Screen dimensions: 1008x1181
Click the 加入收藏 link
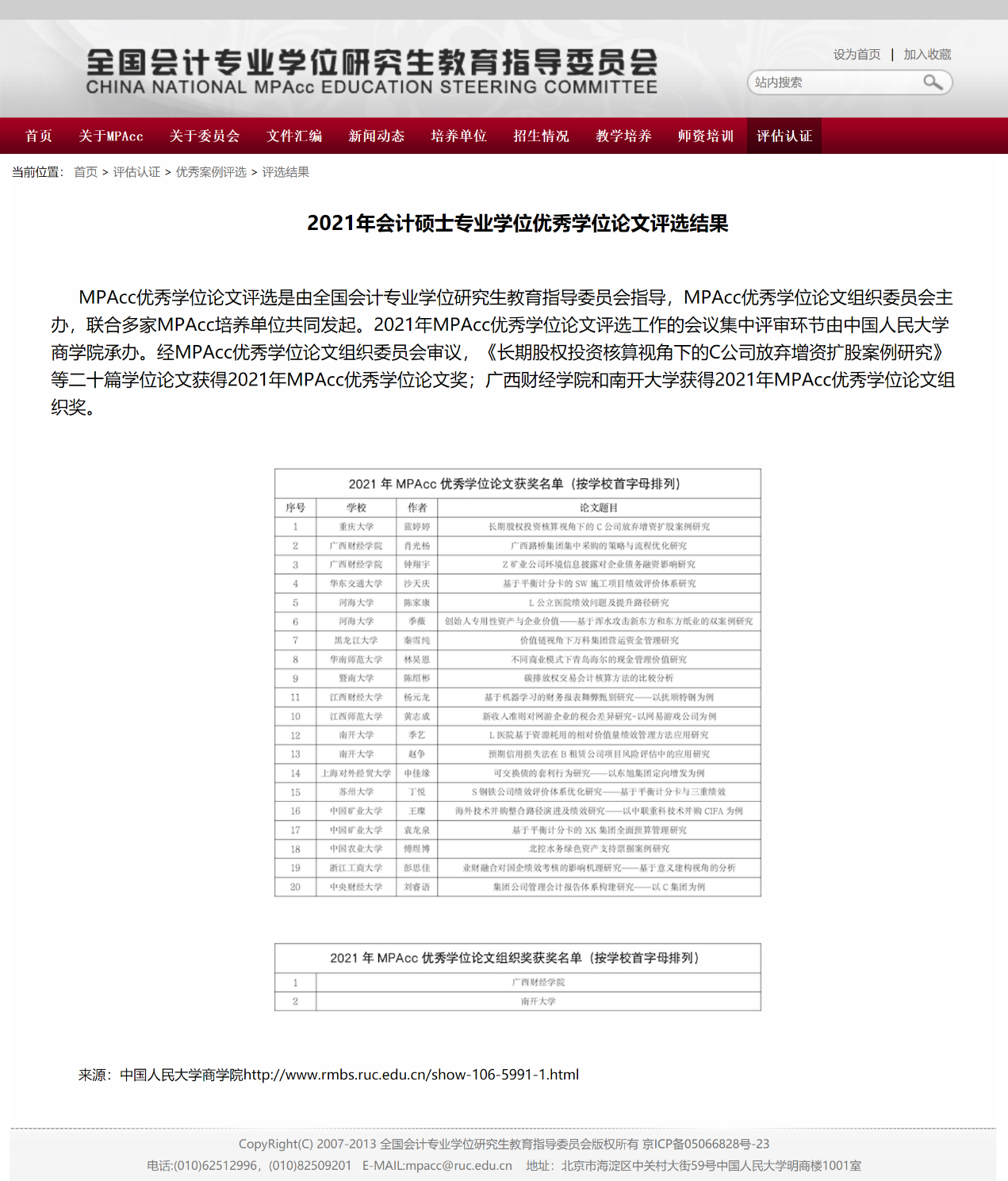(927, 55)
